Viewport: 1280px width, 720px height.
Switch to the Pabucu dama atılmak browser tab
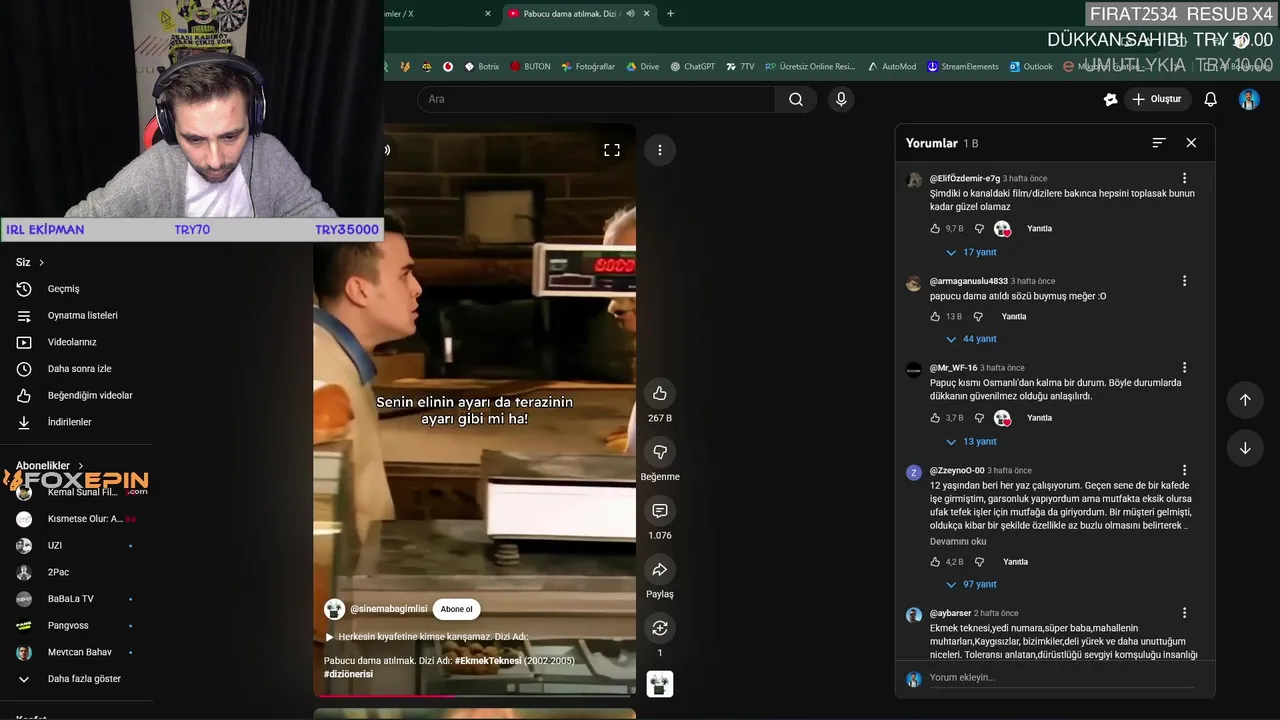(578, 13)
